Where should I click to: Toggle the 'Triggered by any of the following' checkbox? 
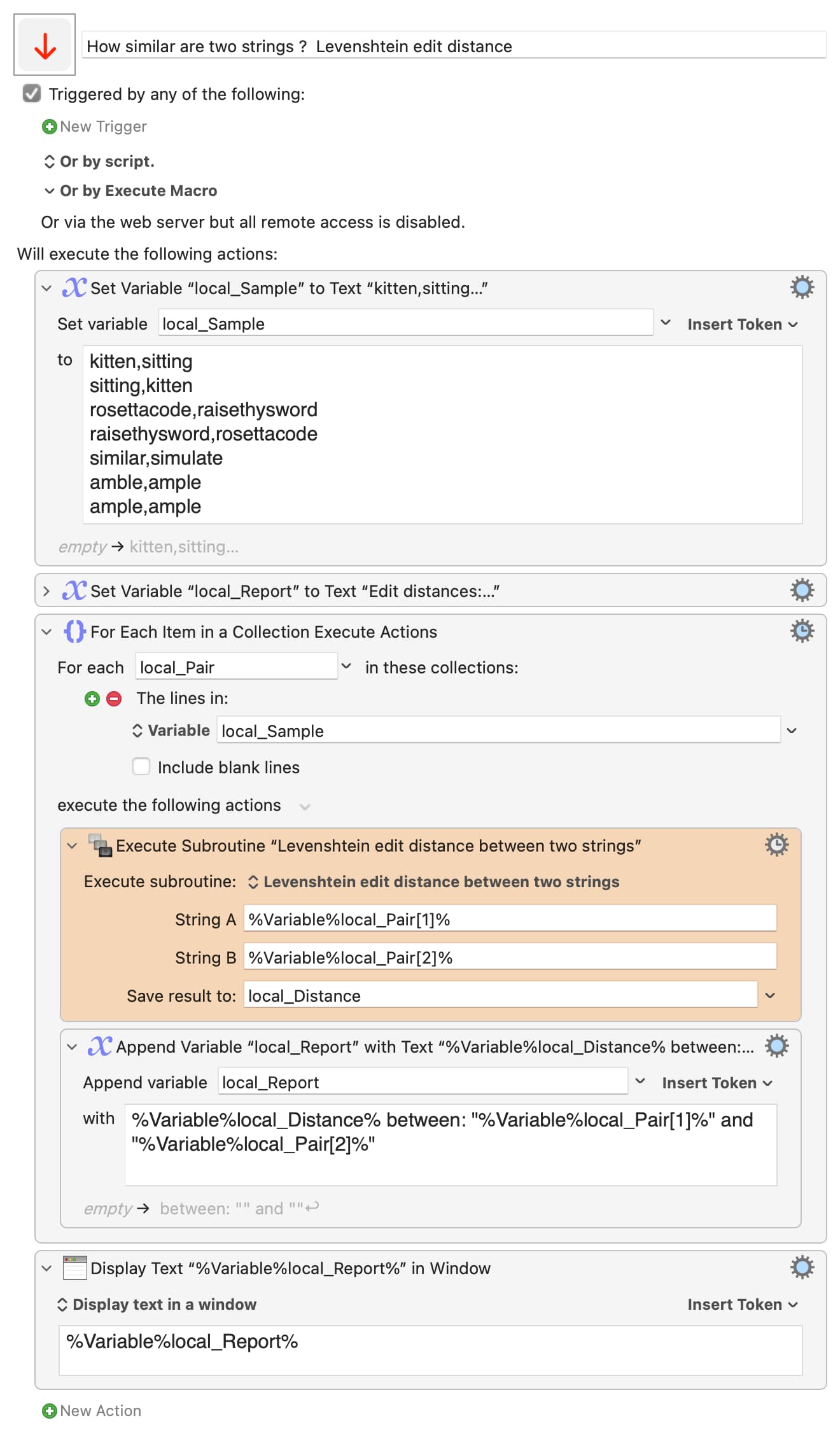tap(31, 94)
